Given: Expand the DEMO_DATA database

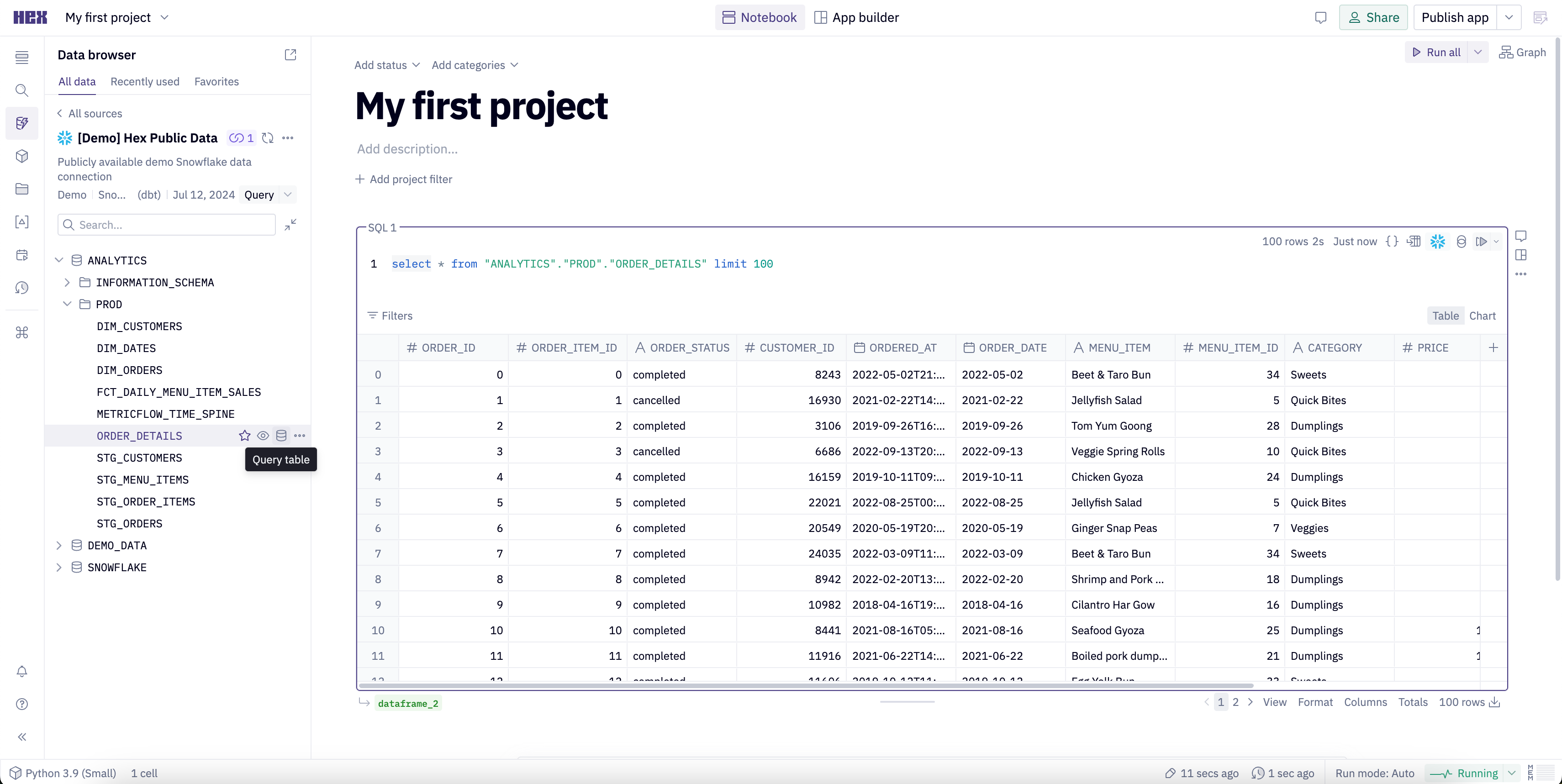Looking at the screenshot, I should [59, 545].
